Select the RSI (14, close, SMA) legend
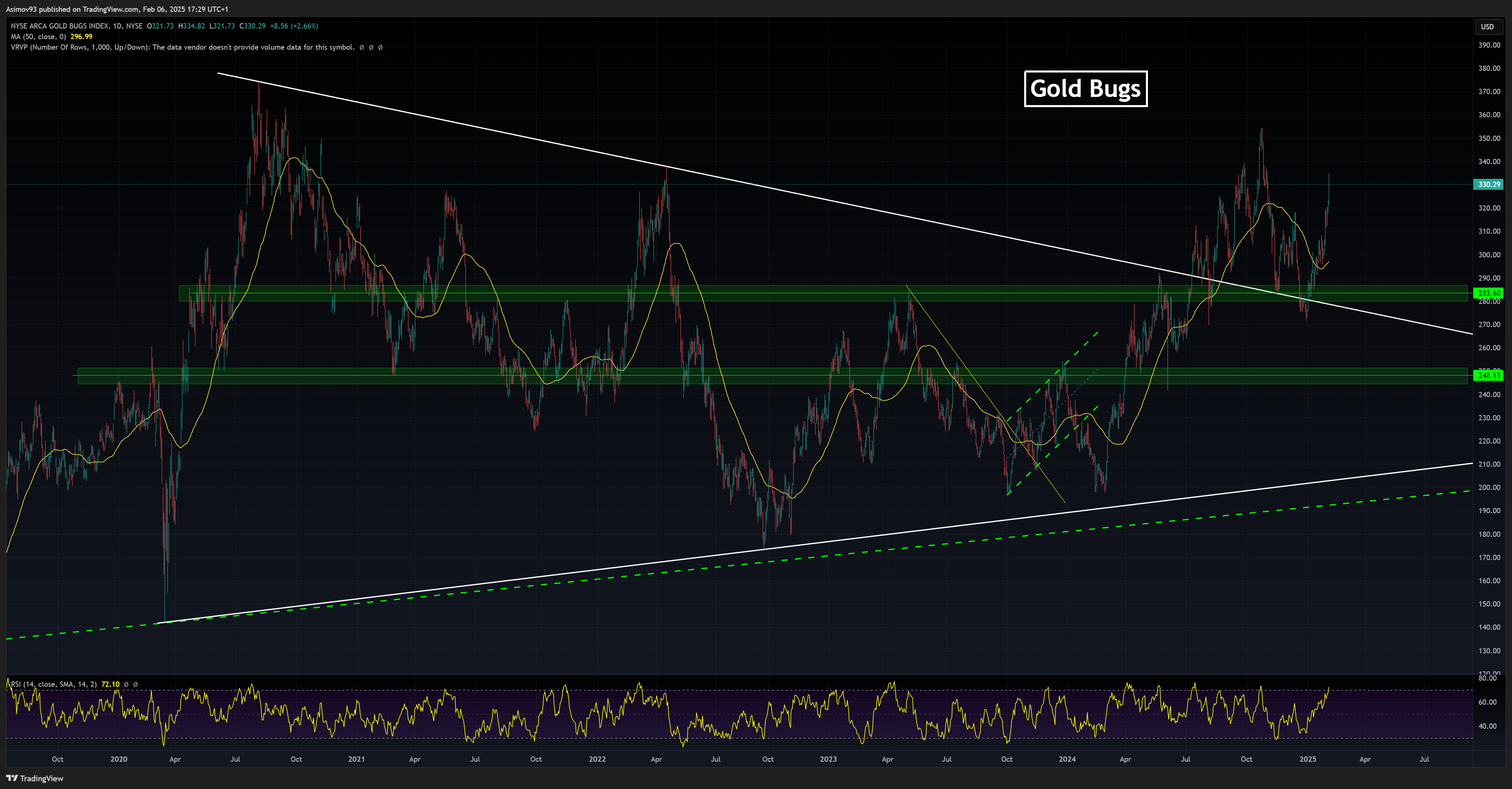This screenshot has height=789, width=1512. (53, 684)
